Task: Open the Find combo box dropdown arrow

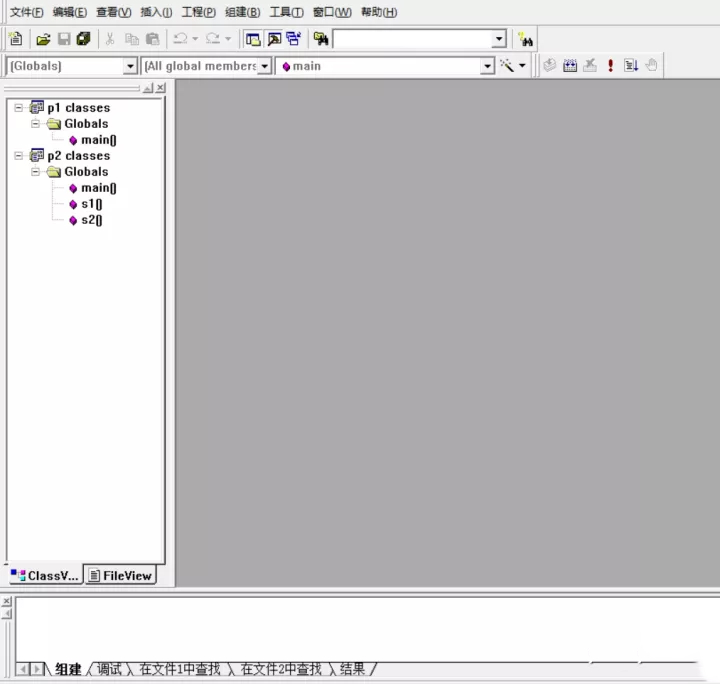Action: click(499, 39)
